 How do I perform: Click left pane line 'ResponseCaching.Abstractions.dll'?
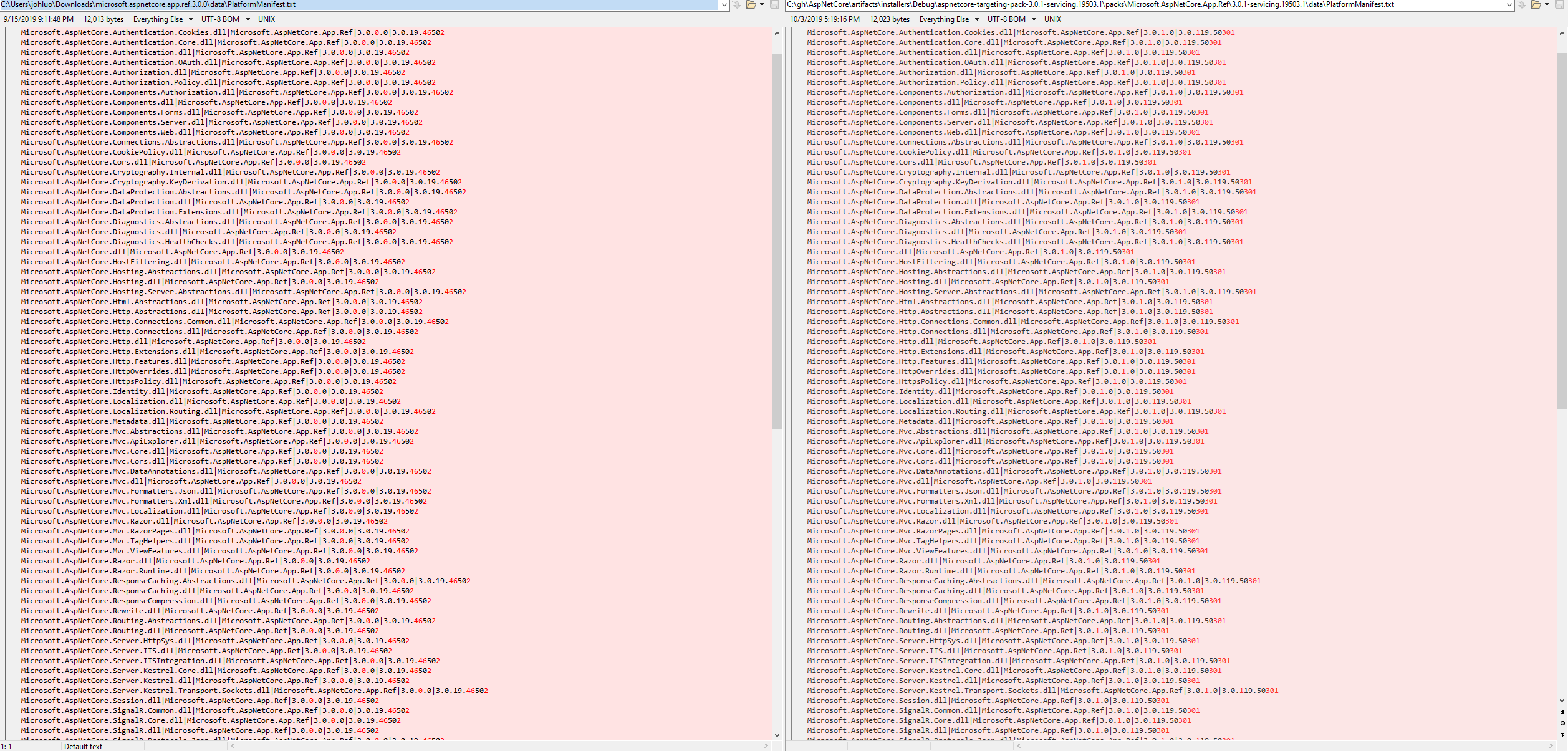click(x=246, y=581)
